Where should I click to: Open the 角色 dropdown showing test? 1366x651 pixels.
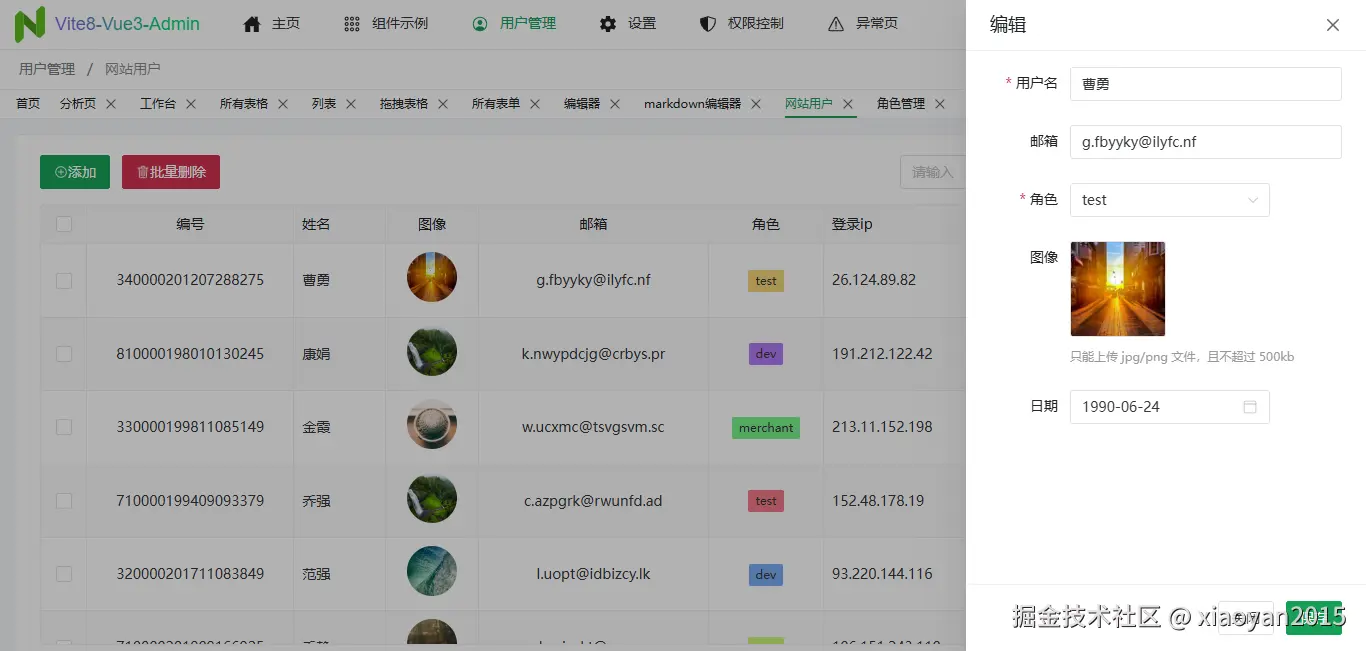pyautogui.click(x=1169, y=200)
